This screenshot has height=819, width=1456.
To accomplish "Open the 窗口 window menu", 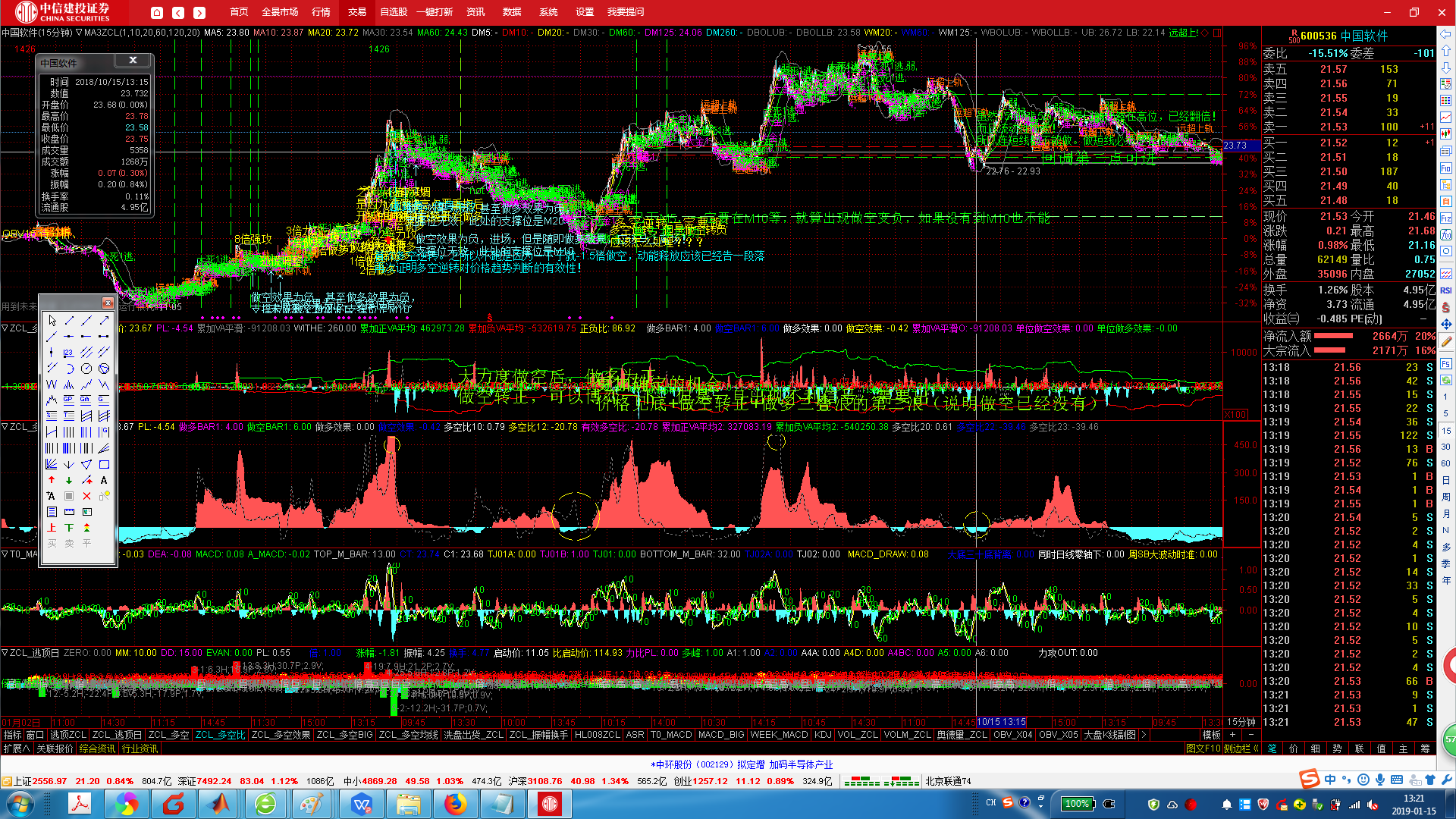I will pyautogui.click(x=35, y=735).
